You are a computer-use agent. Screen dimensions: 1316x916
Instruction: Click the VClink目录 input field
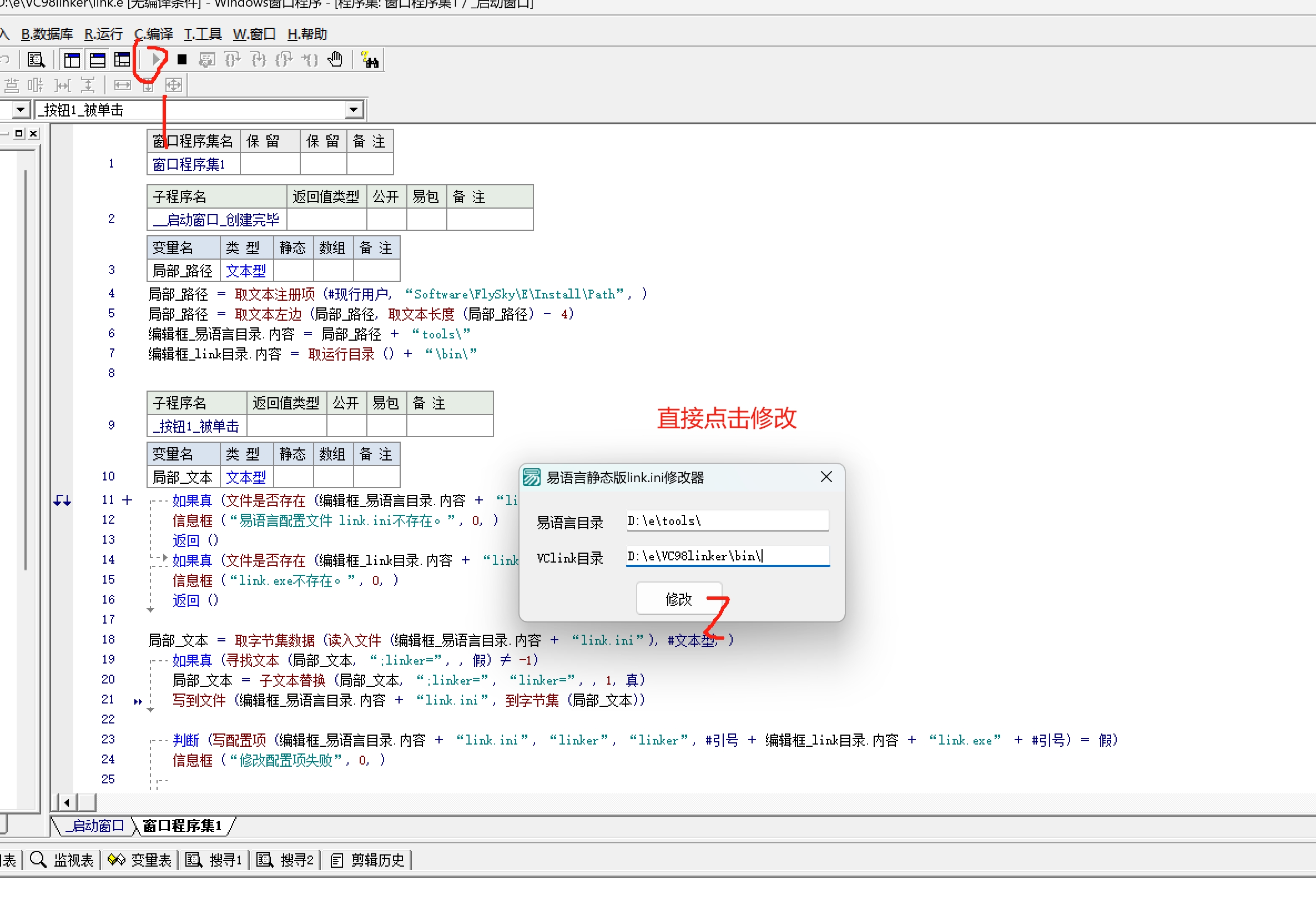coord(727,556)
